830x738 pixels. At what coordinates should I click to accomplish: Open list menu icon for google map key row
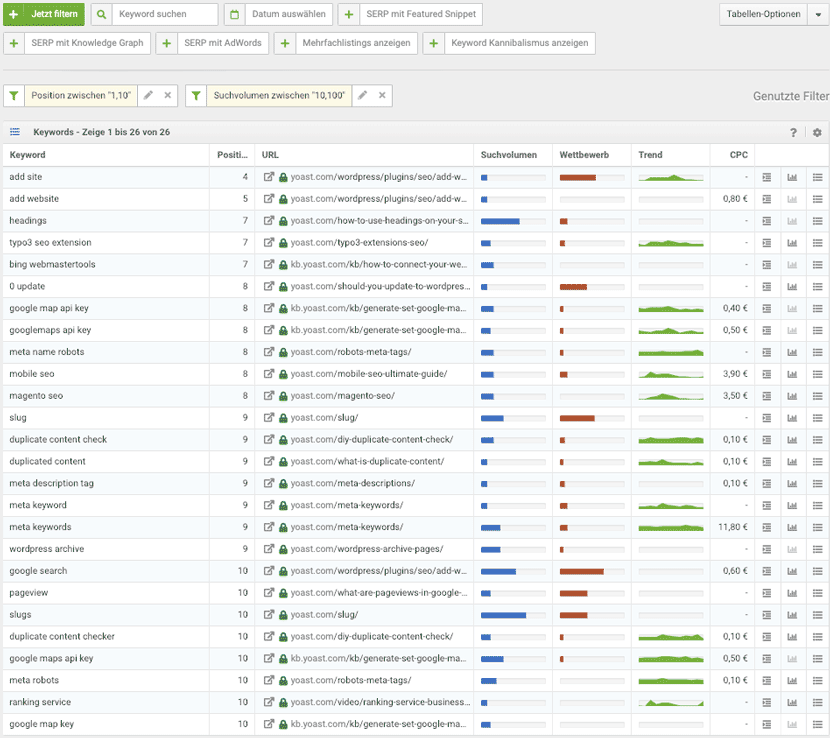click(x=817, y=725)
